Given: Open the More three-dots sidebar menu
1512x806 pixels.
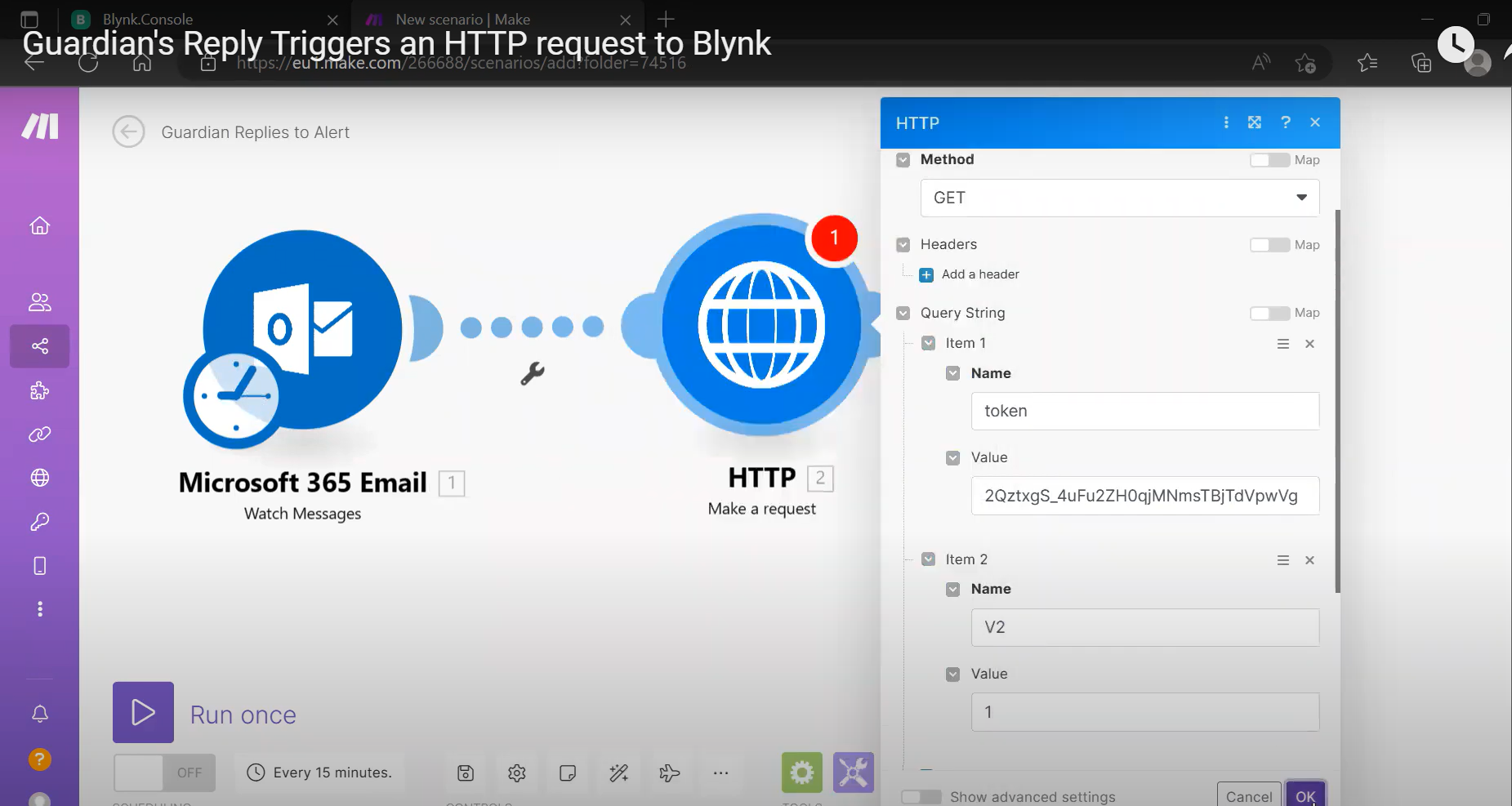Looking at the screenshot, I should tap(39, 609).
